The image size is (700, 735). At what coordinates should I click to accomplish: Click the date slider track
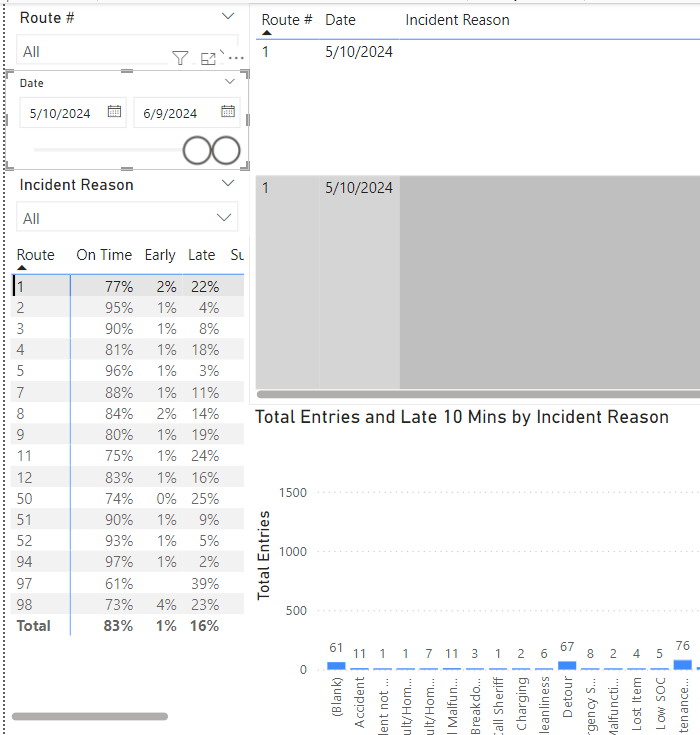[x=108, y=150]
